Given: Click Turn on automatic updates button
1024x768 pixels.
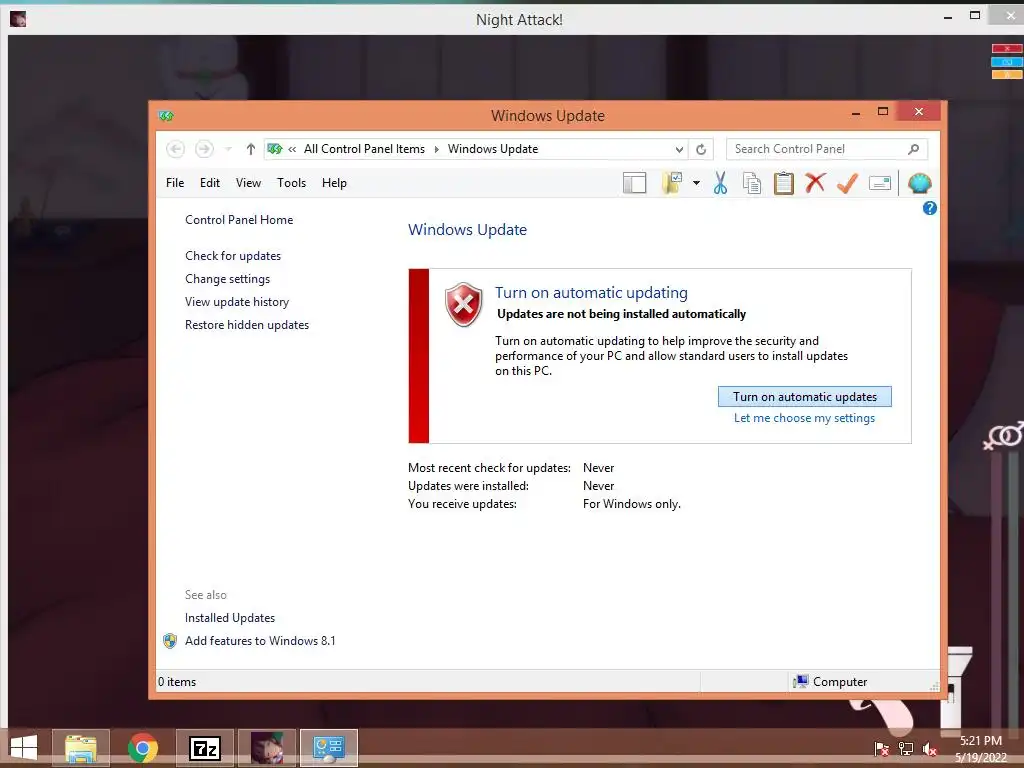Looking at the screenshot, I should [805, 396].
